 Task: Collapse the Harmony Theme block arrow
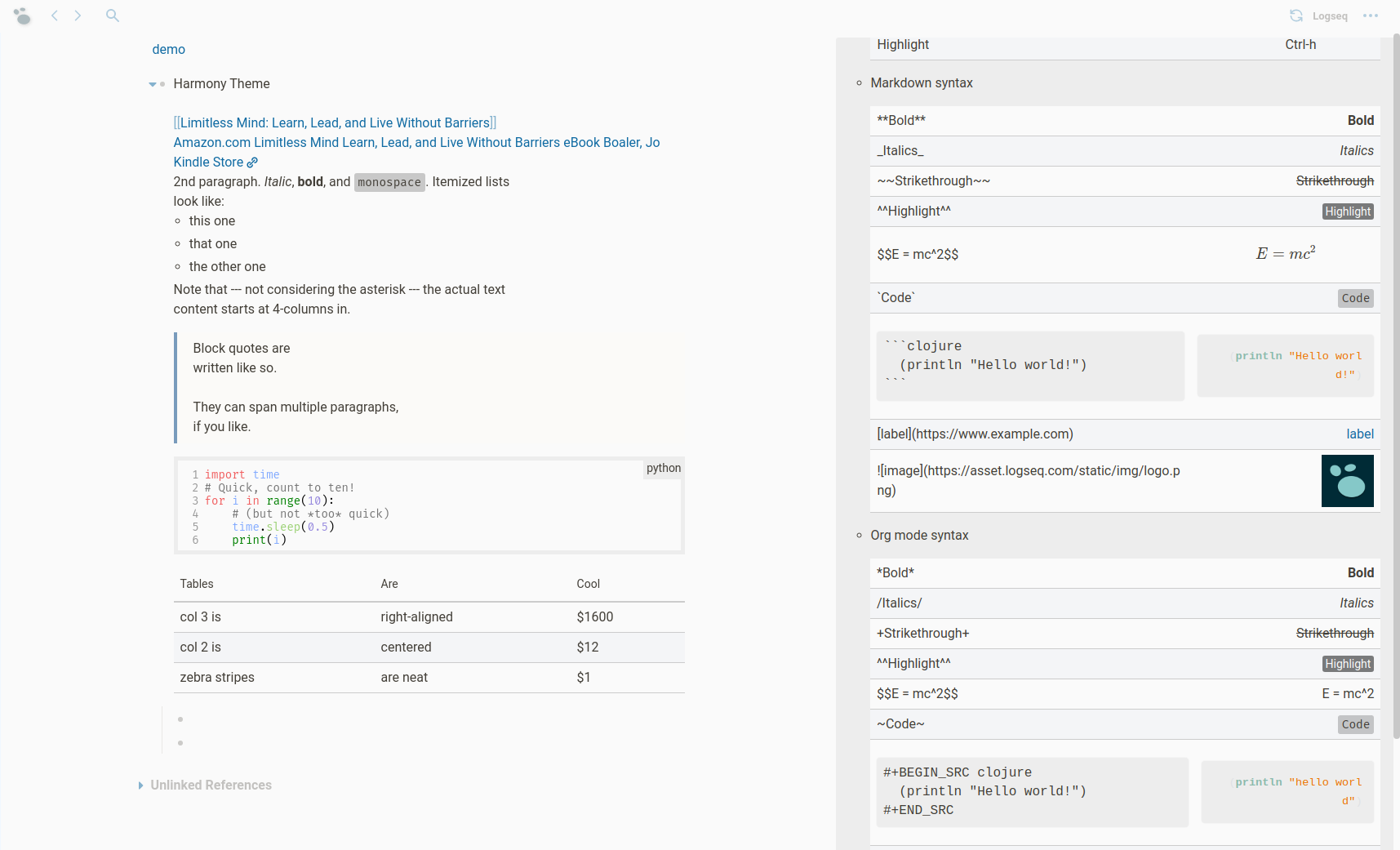tap(153, 84)
